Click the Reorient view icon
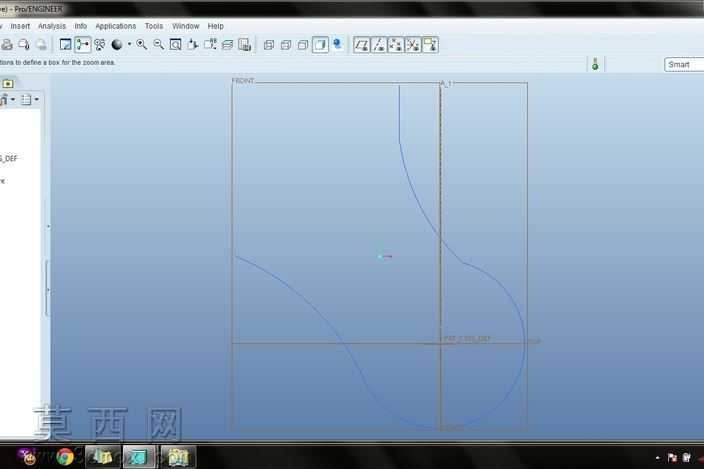Image resolution: width=704 pixels, height=469 pixels. point(193,44)
